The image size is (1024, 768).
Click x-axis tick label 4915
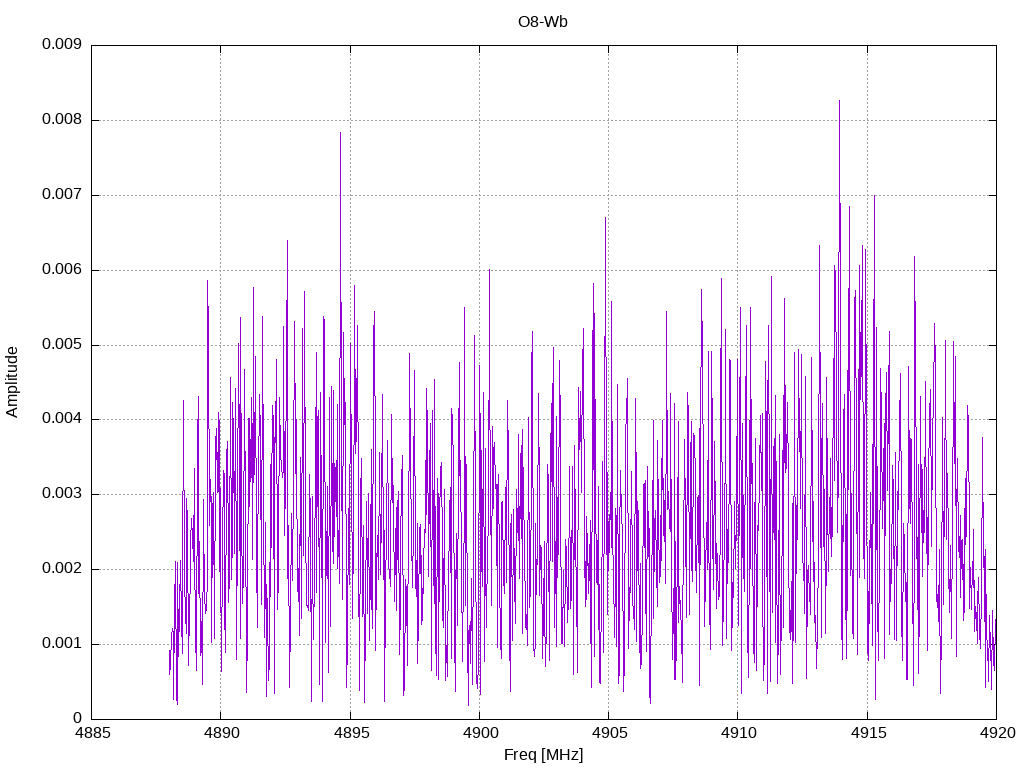pos(868,733)
